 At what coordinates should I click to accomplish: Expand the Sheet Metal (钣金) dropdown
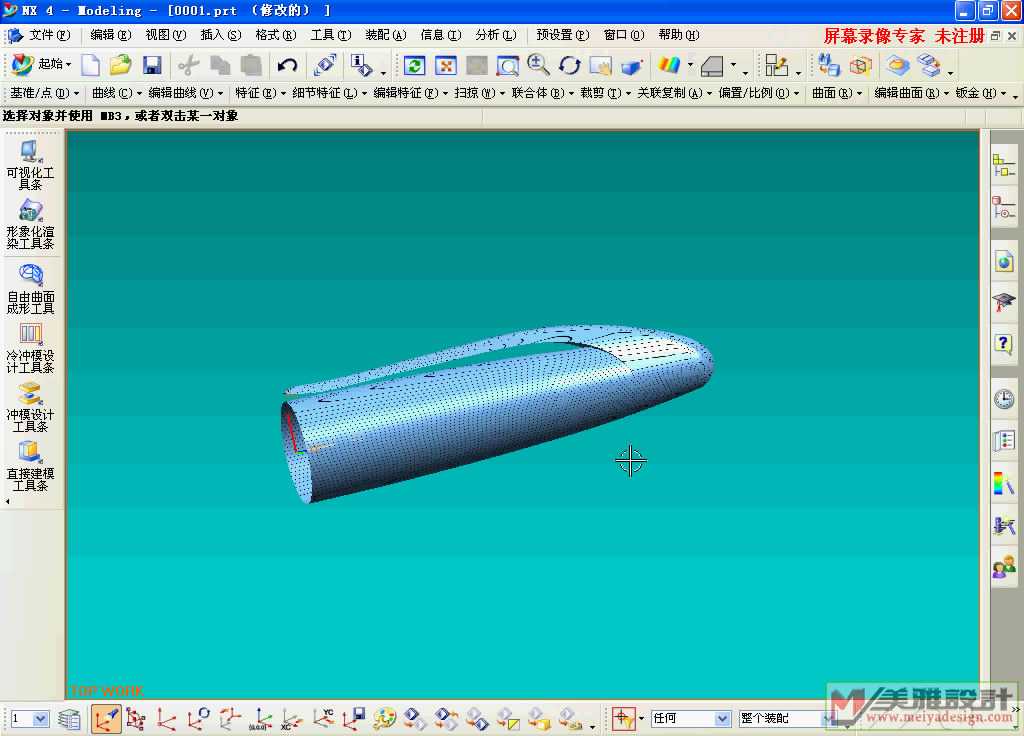pyautogui.click(x=980, y=93)
